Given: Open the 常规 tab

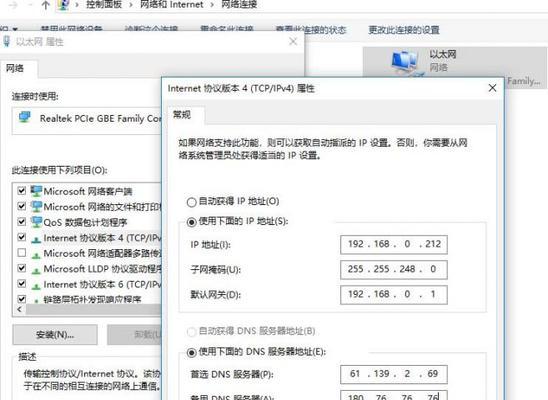Looking at the screenshot, I should 182,115.
